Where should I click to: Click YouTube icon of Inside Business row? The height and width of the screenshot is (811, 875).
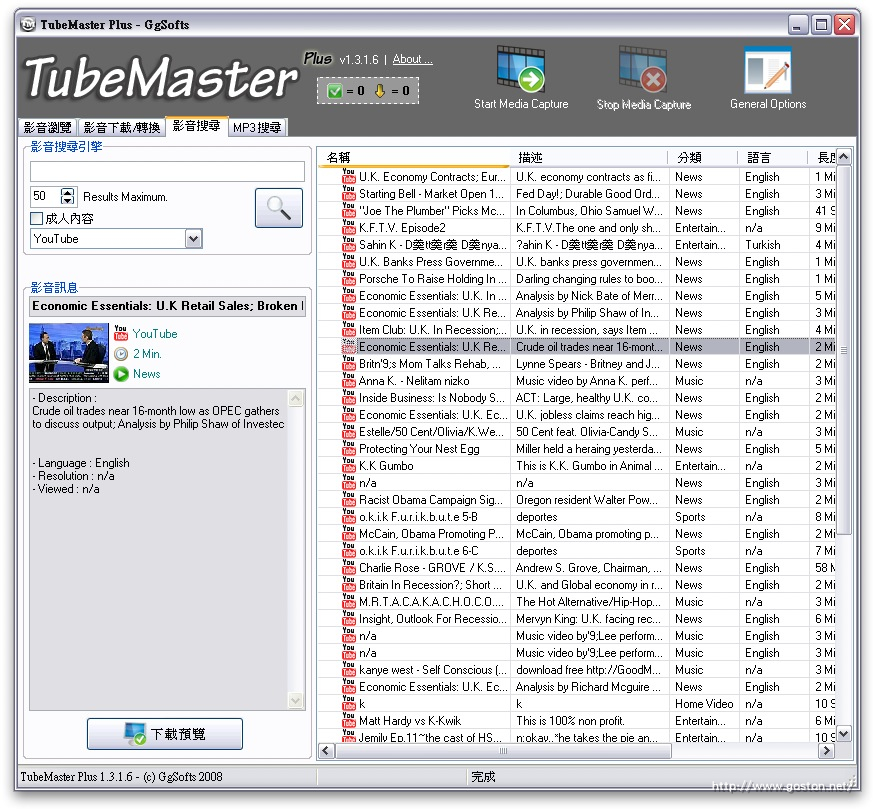click(349, 397)
